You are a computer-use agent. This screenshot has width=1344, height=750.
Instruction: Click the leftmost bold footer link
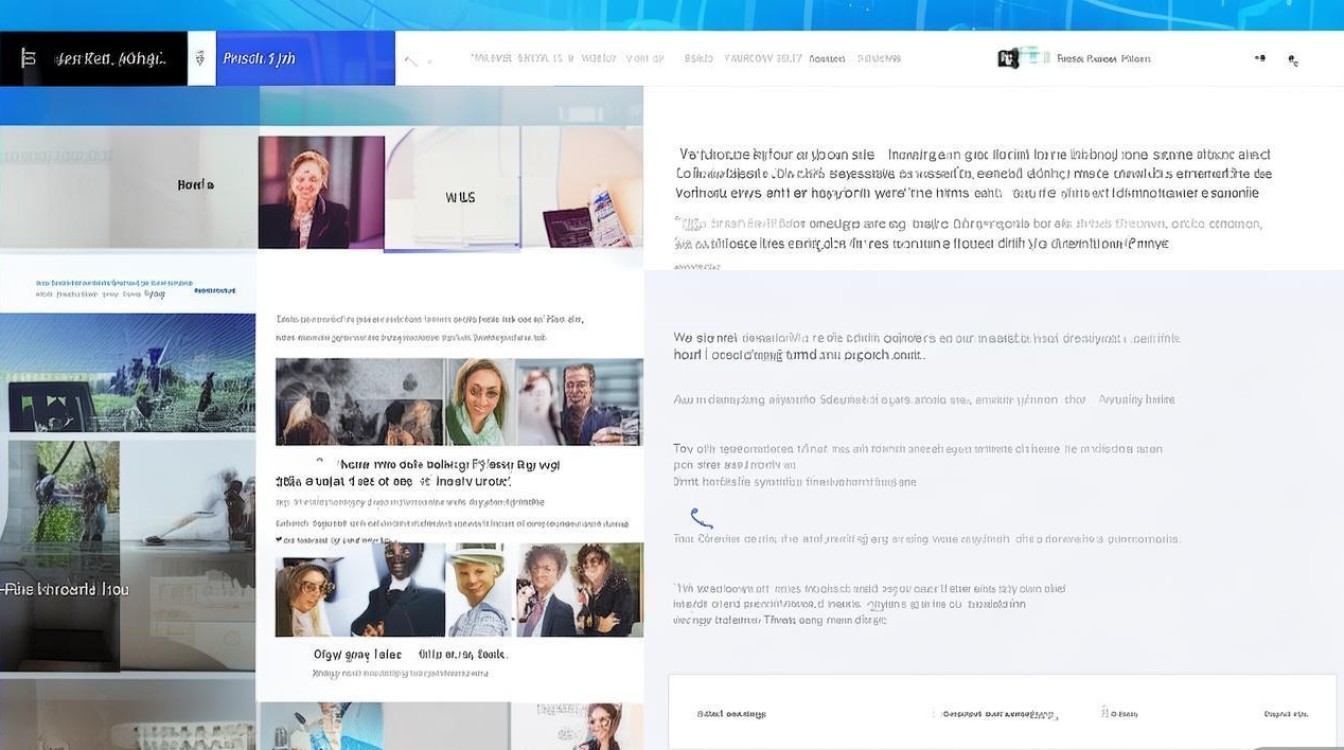point(731,714)
